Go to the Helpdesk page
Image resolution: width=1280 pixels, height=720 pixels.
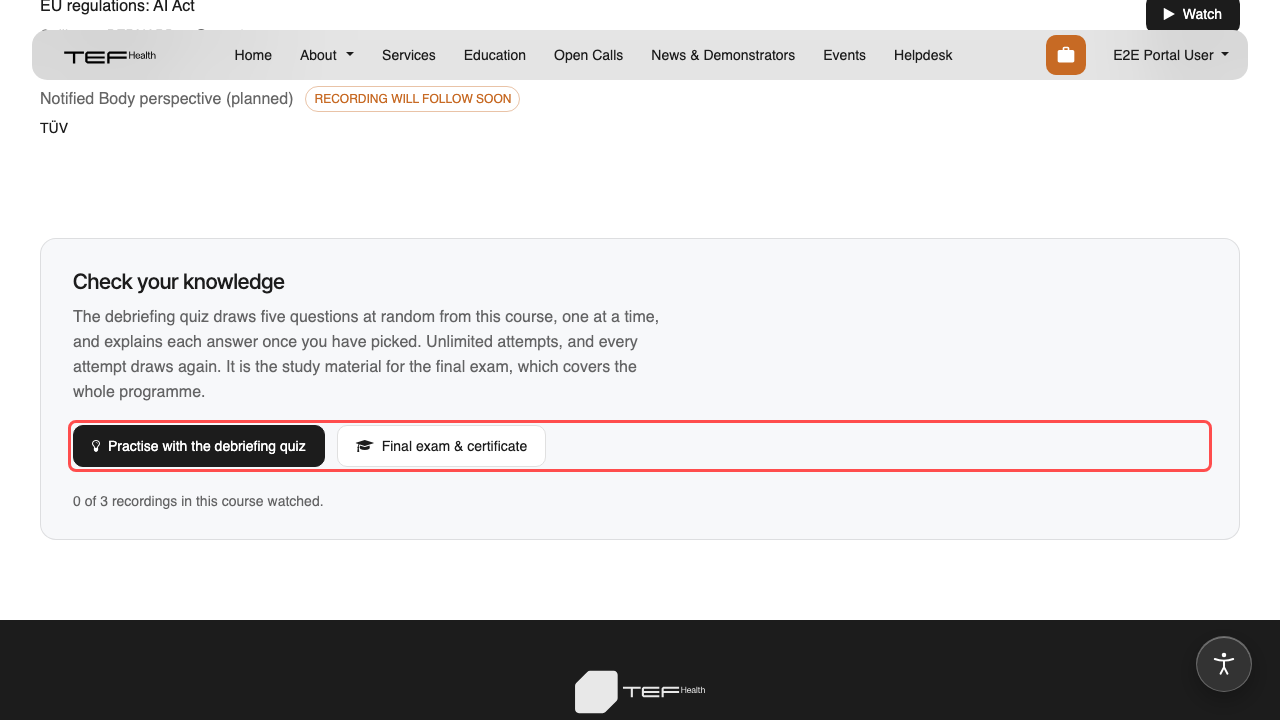(x=923, y=55)
